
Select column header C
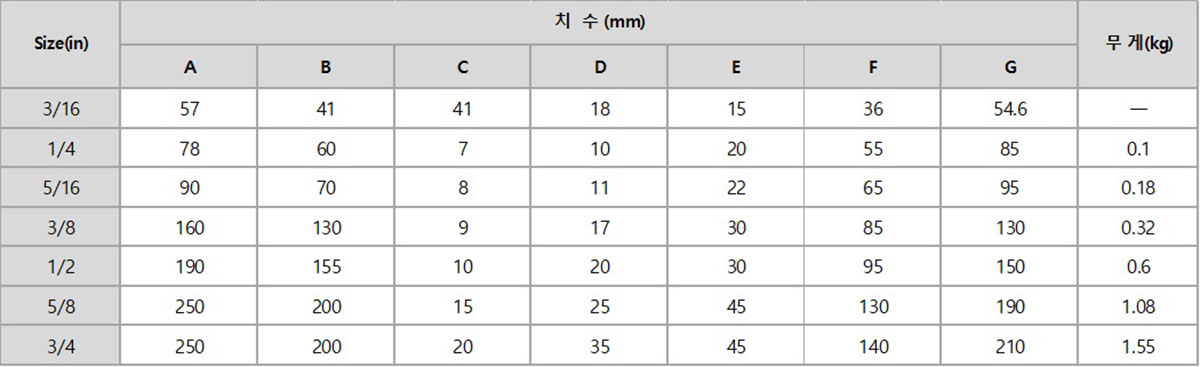pyautogui.click(x=462, y=67)
